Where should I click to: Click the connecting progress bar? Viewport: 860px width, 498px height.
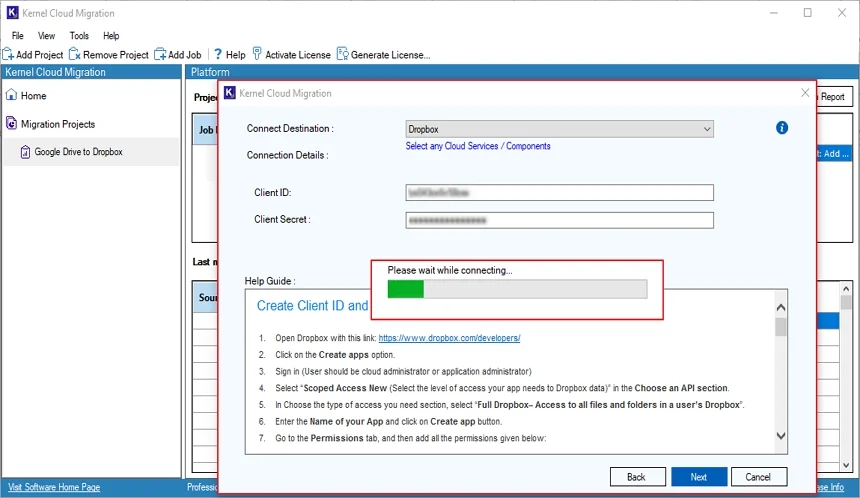517,289
